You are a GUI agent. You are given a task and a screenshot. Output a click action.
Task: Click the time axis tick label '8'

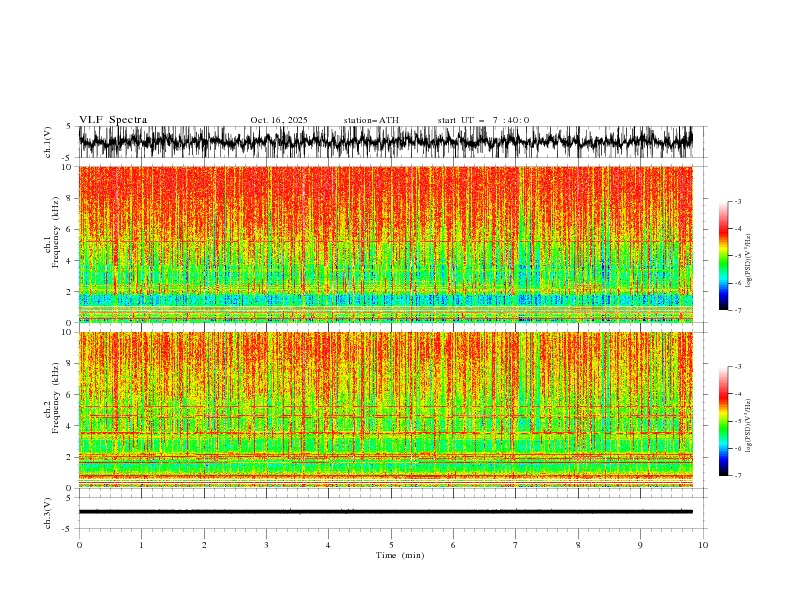coord(578,545)
